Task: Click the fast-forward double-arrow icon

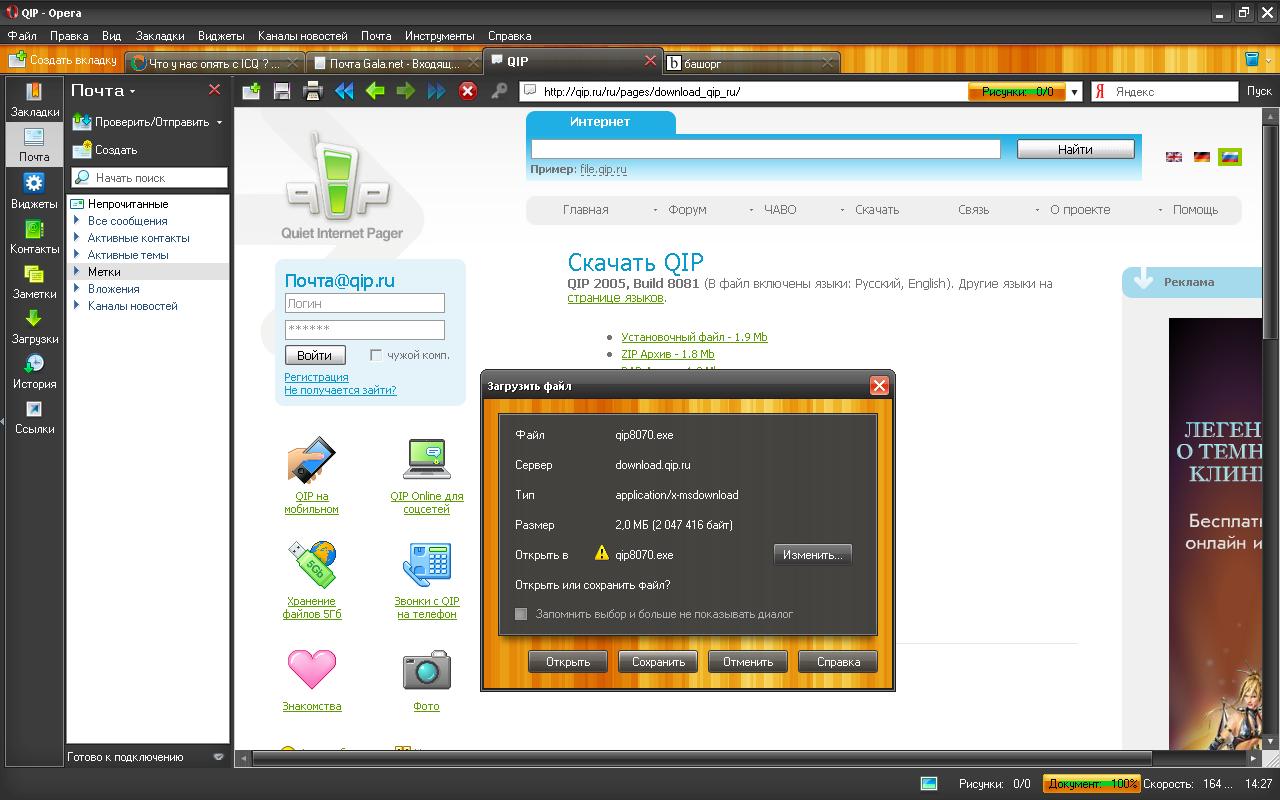Action: (437, 91)
